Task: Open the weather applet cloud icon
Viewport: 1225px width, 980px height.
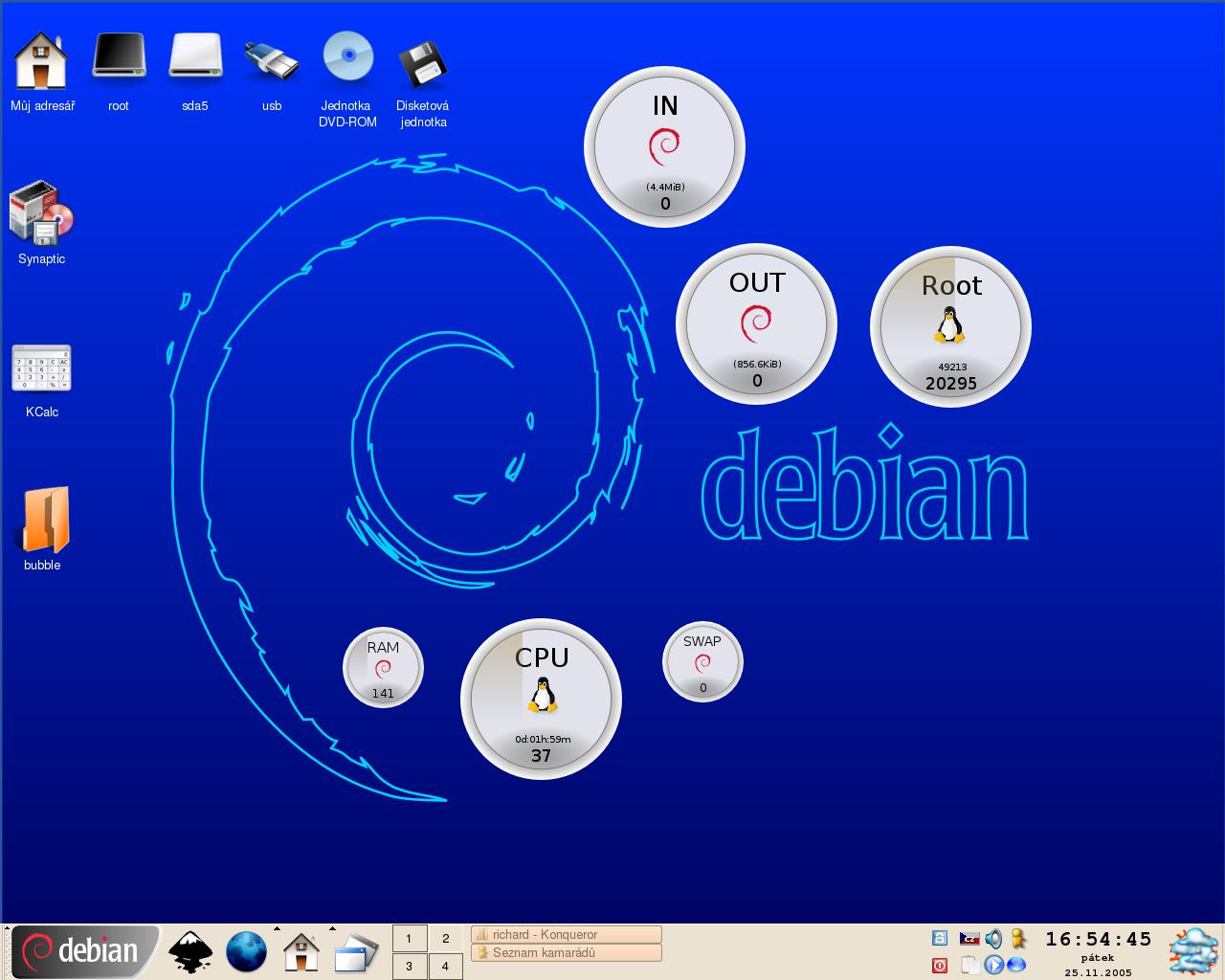Action: 1194,951
